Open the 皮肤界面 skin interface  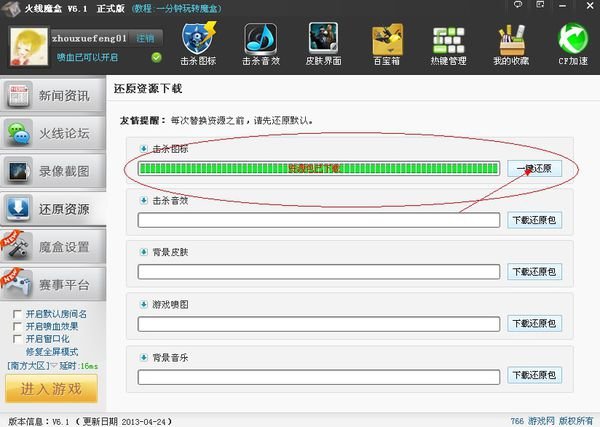click(323, 44)
